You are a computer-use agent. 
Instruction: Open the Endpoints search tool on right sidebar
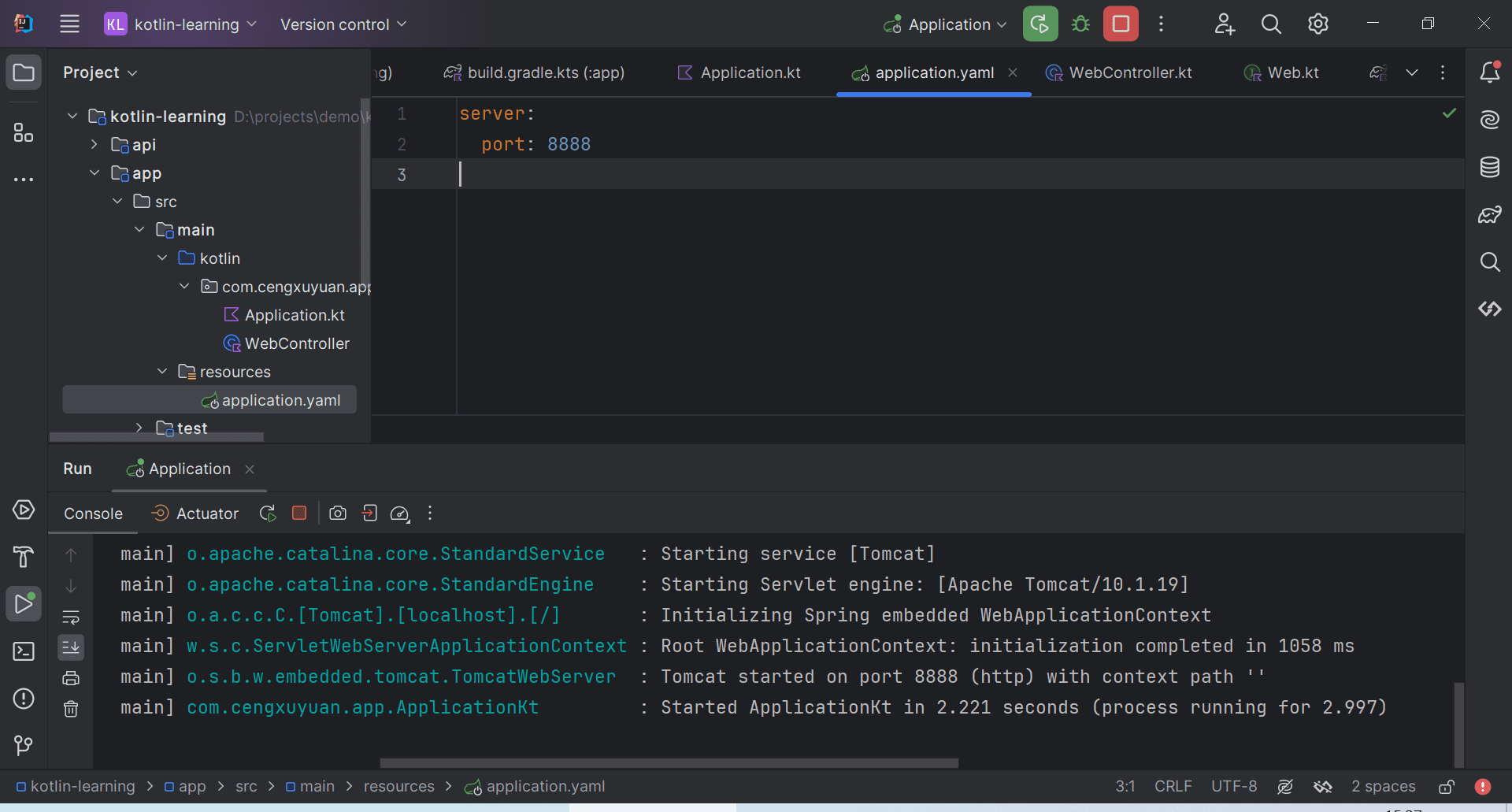pos(1490,261)
